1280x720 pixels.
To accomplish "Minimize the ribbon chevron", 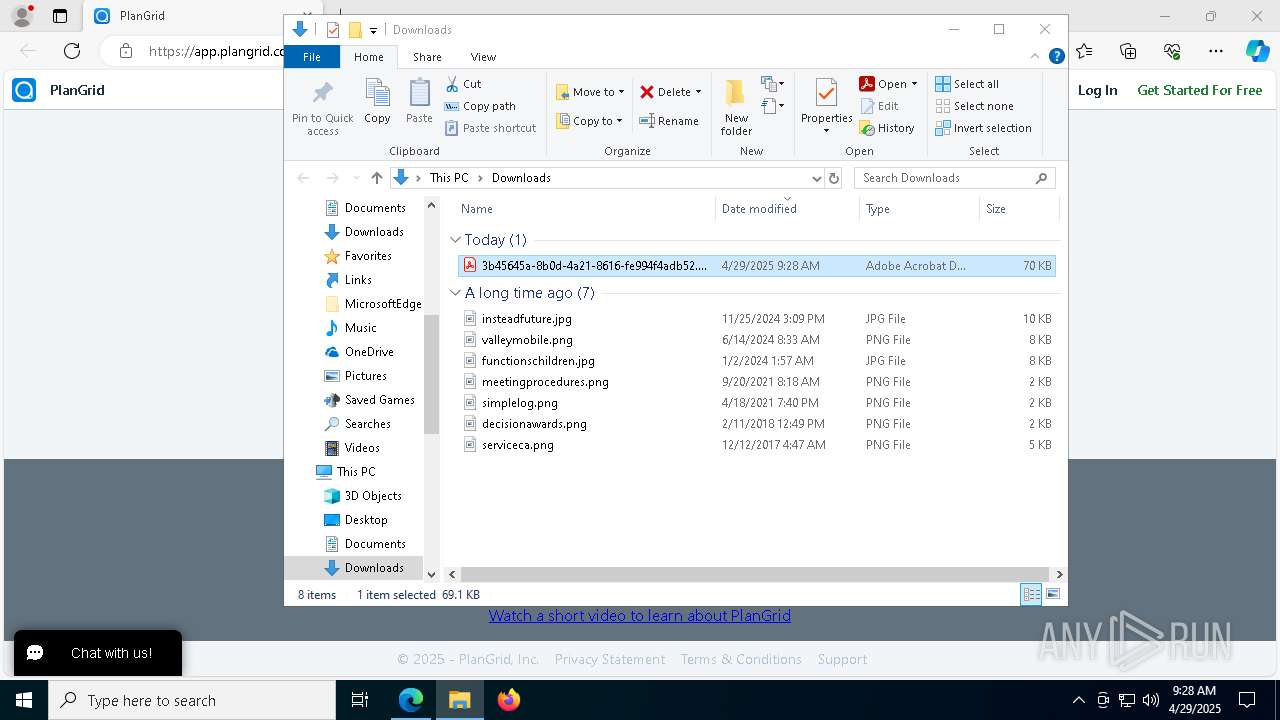I will point(1036,56).
